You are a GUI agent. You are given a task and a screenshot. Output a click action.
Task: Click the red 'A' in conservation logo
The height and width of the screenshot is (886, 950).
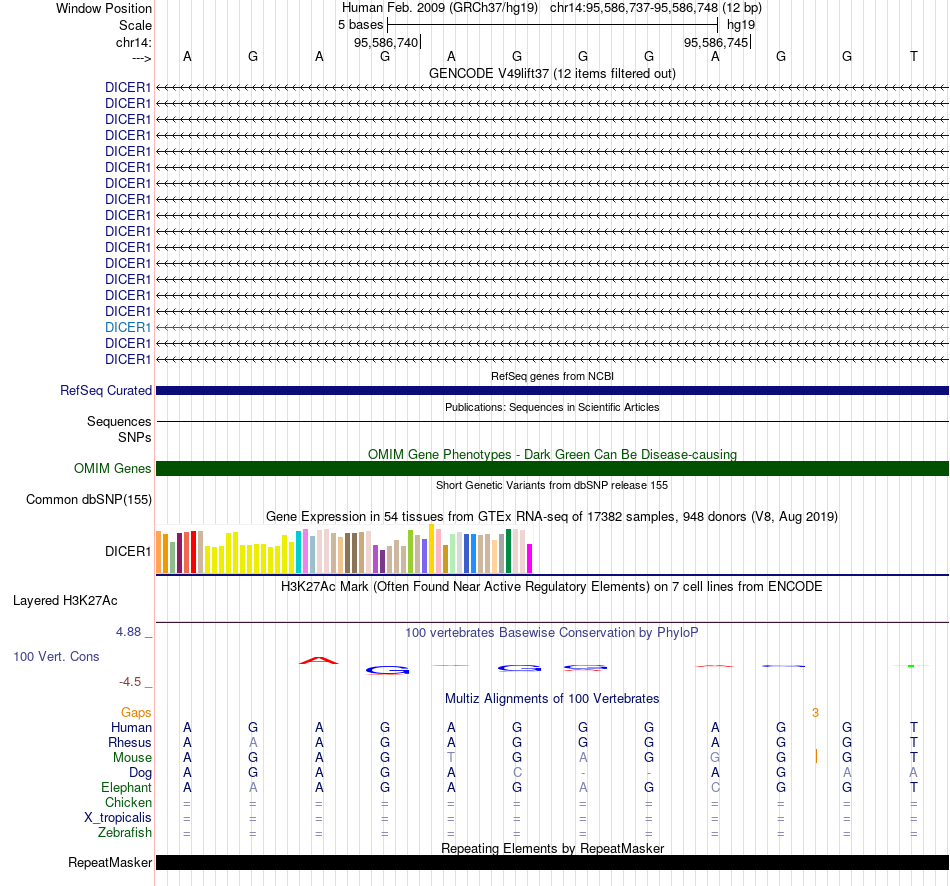319,661
